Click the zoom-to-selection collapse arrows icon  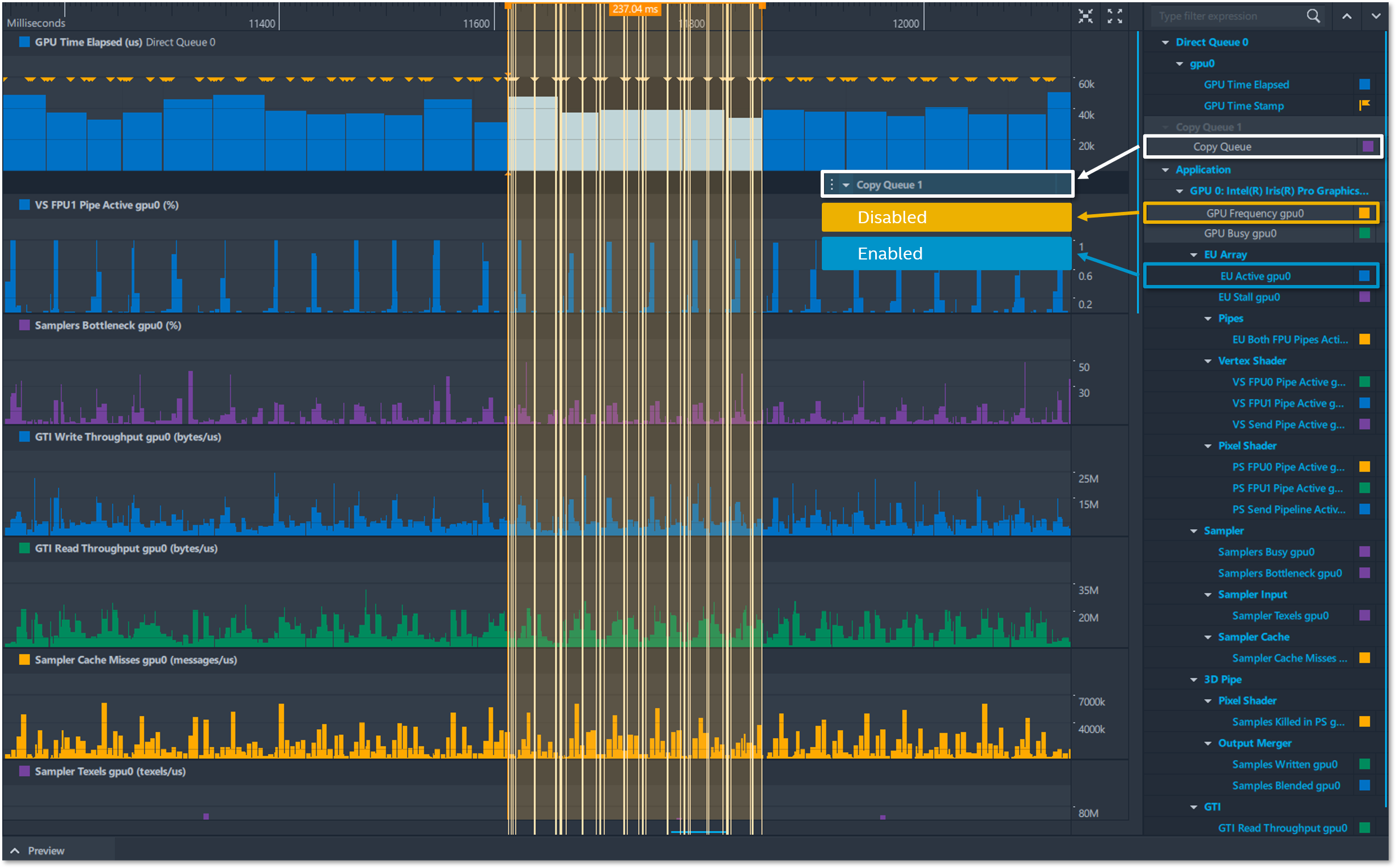click(x=1085, y=16)
